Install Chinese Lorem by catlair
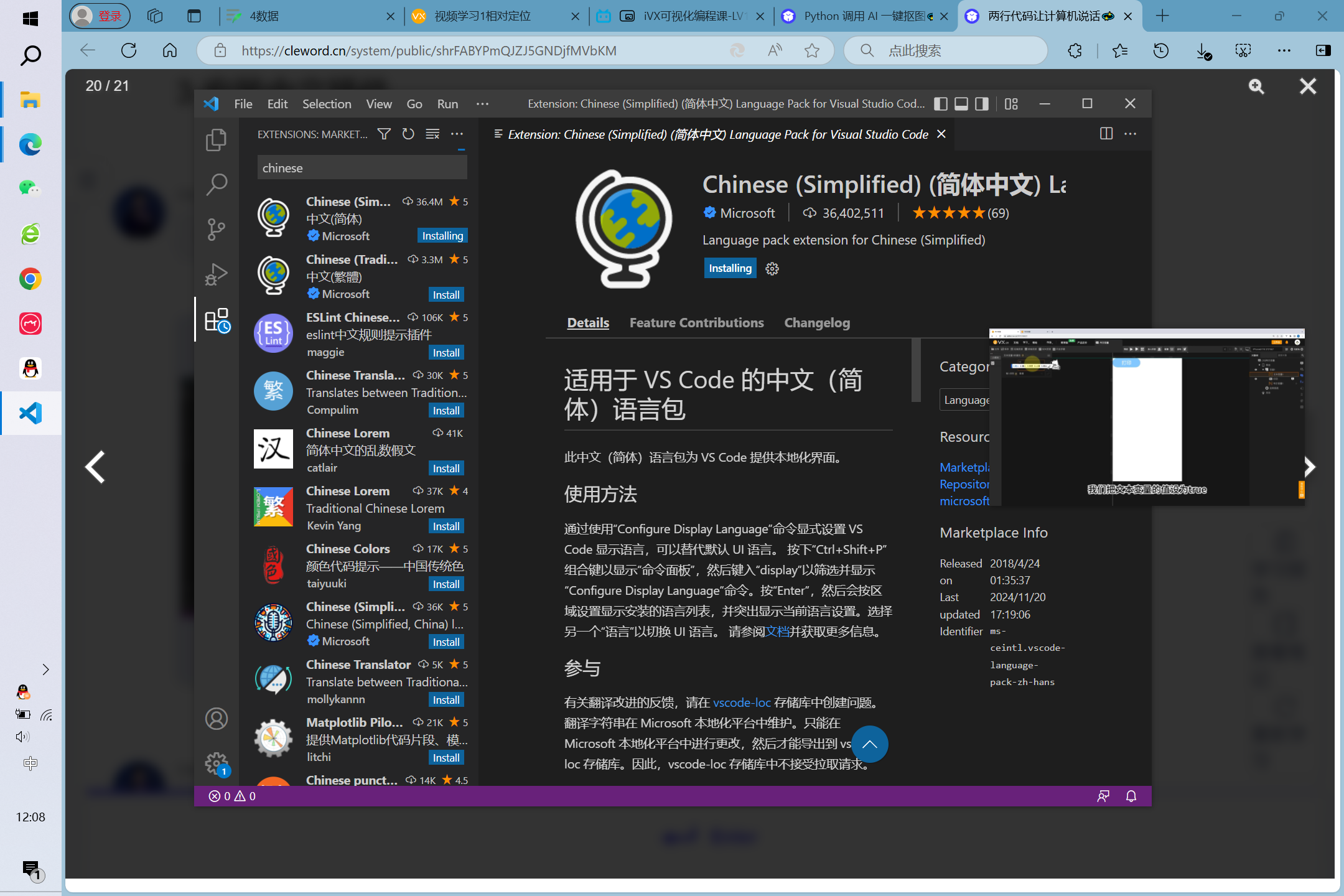This screenshot has width=1344, height=896. (446, 468)
